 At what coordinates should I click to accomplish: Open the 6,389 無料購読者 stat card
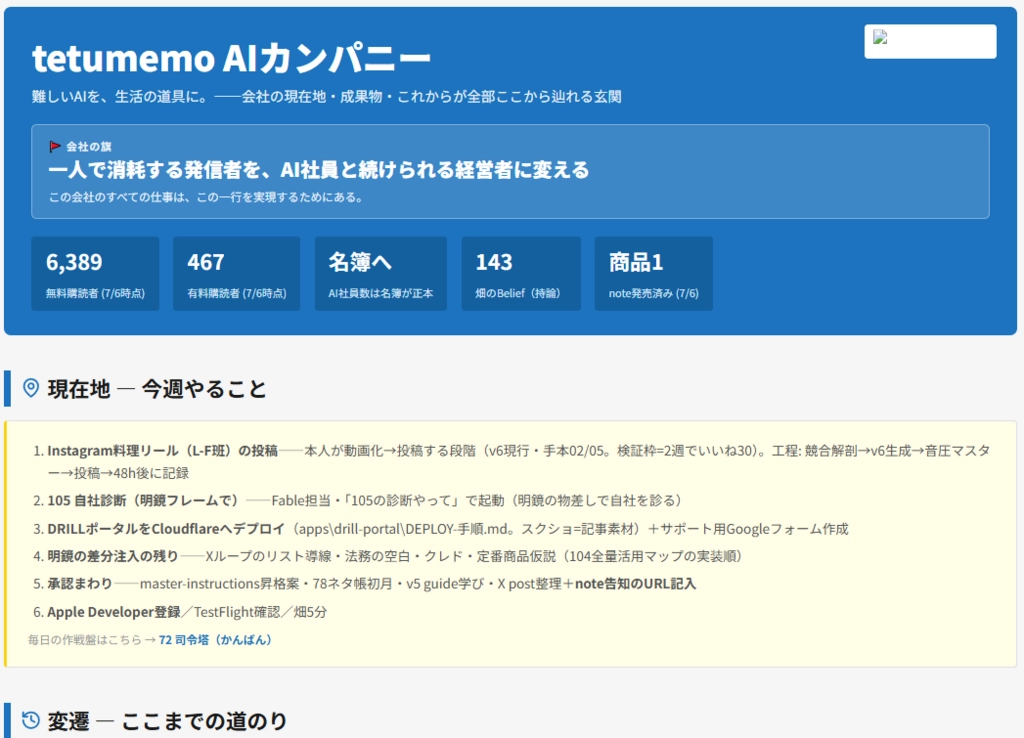[x=95, y=274]
